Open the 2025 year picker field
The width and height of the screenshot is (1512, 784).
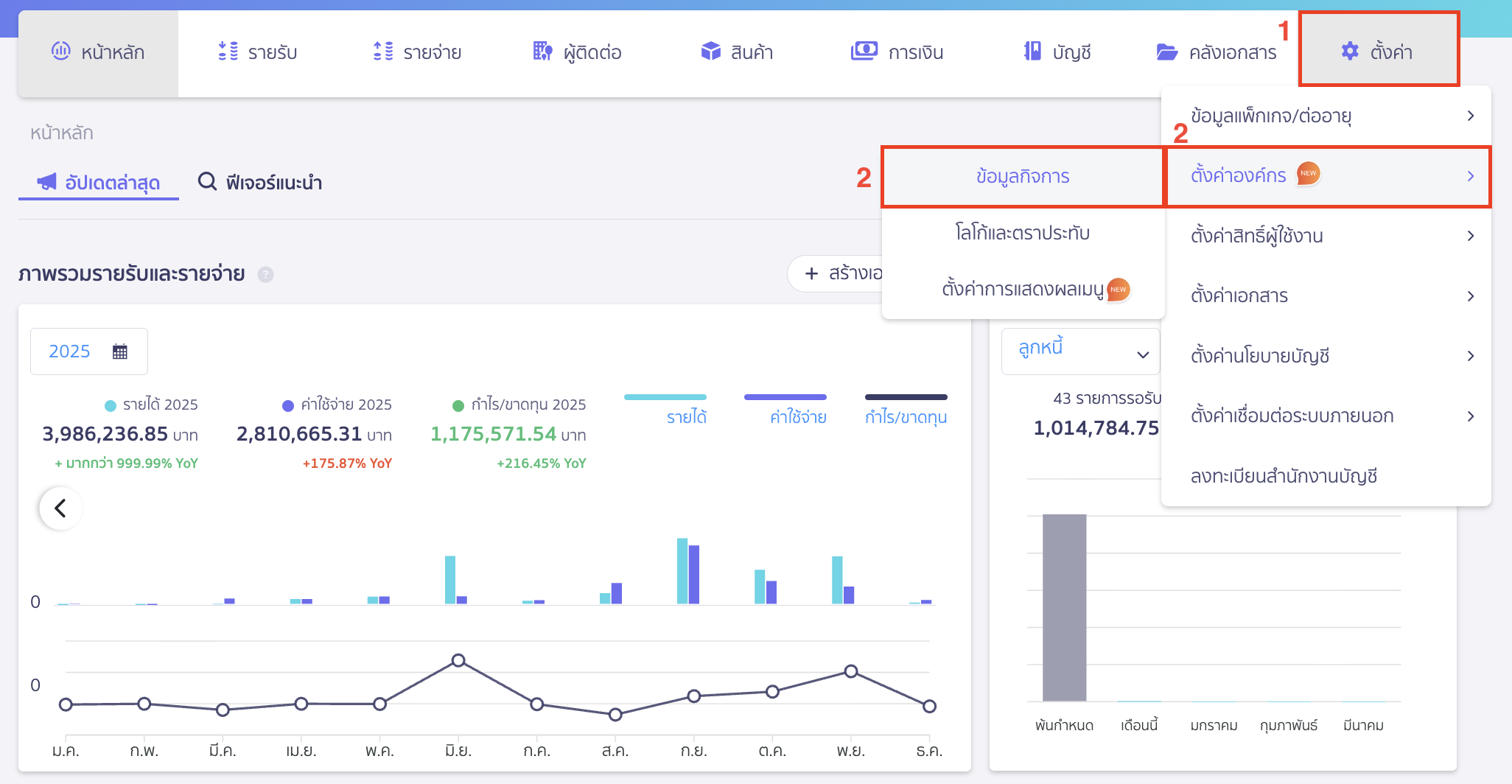click(x=88, y=351)
